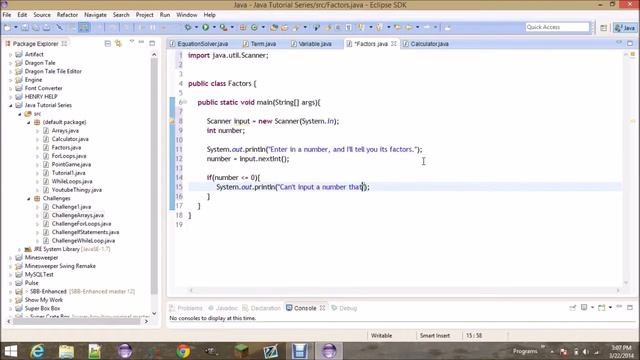Image resolution: width=640 pixels, height=360 pixels.
Task: Open the Window menu
Action: pyautogui.click(x=187, y=15)
